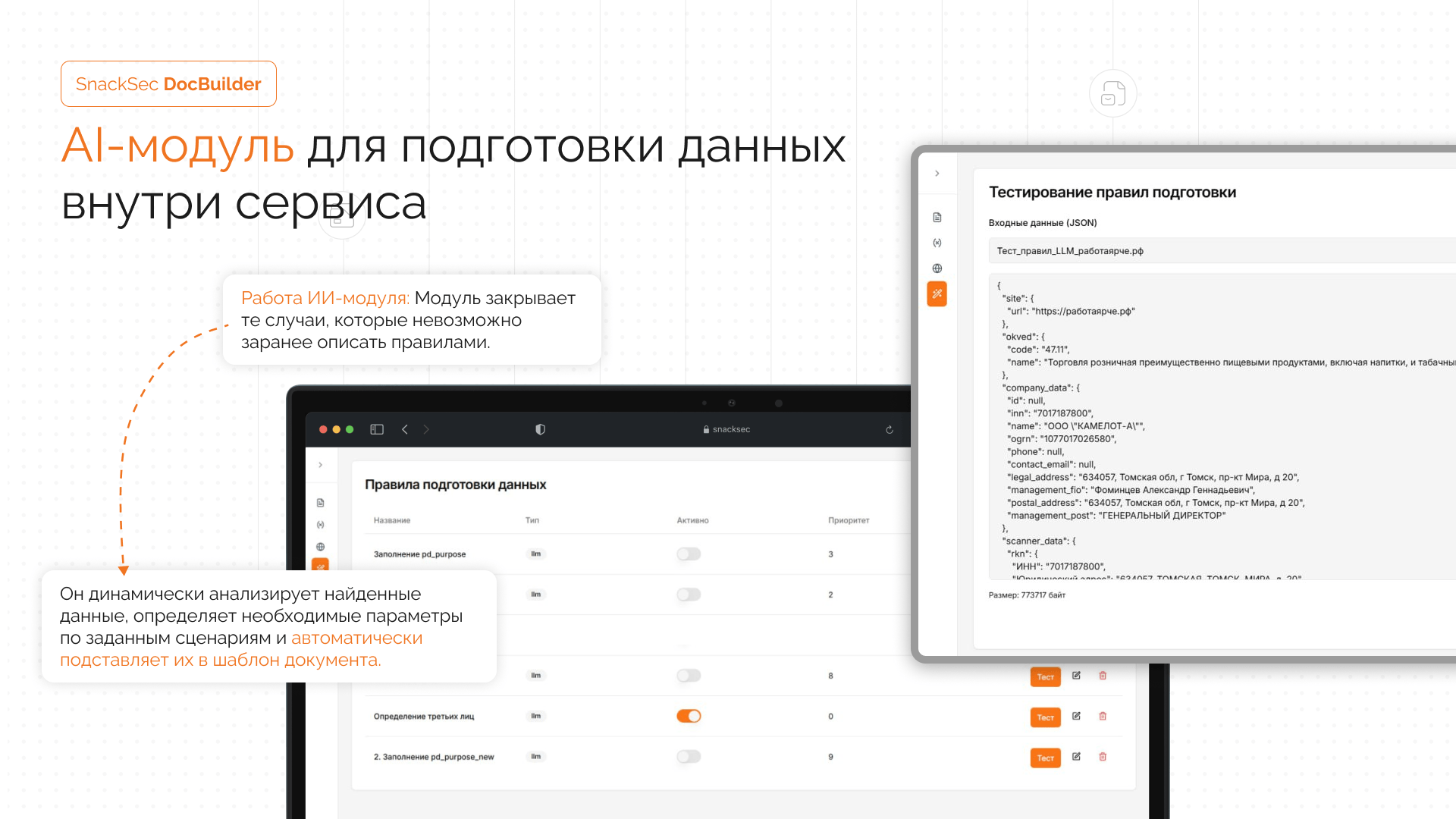Edit the 'Определение третьих лиц' rule
The width and height of the screenshot is (1456, 819).
pos(1076,716)
